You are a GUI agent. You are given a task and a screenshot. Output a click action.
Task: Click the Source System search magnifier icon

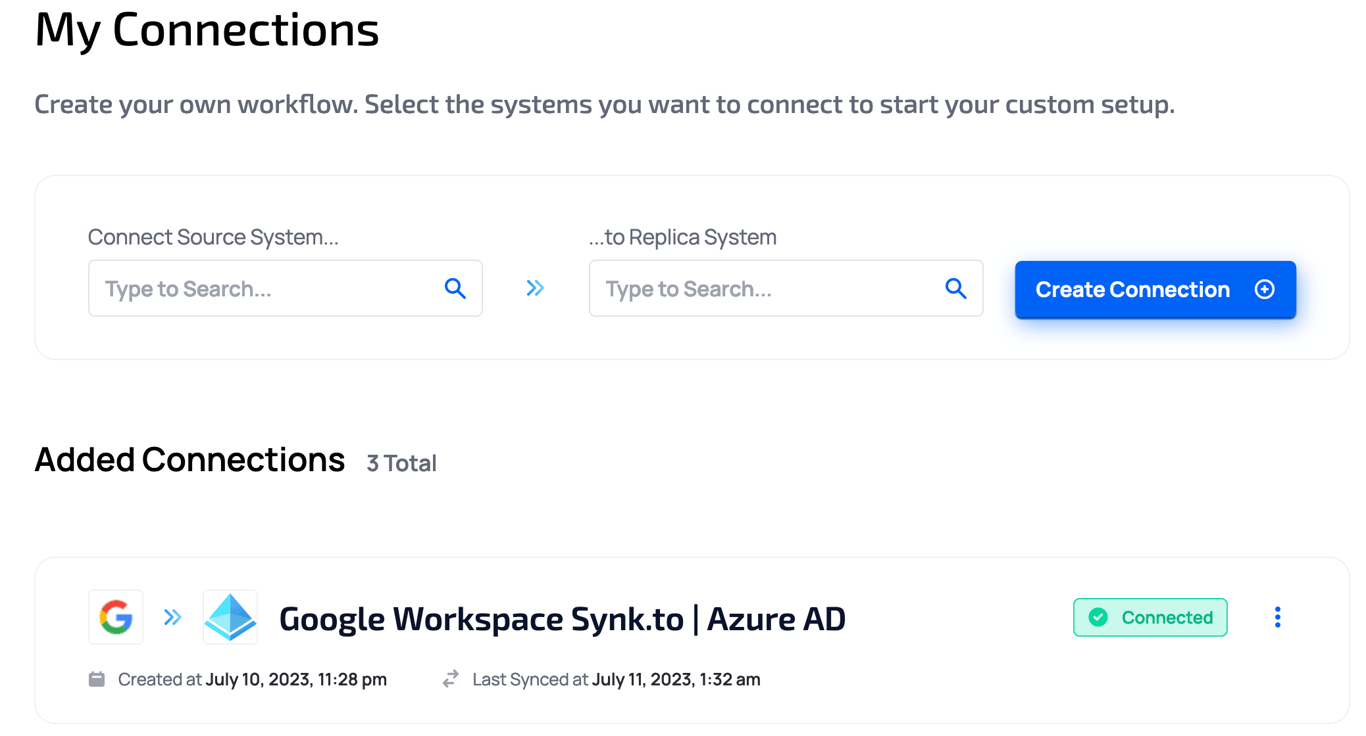(455, 289)
